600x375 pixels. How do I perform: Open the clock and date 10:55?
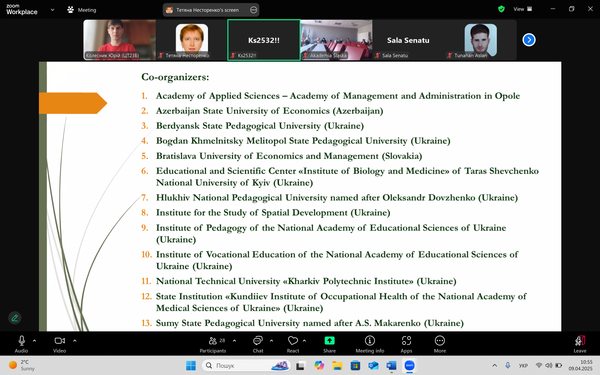tap(580, 365)
